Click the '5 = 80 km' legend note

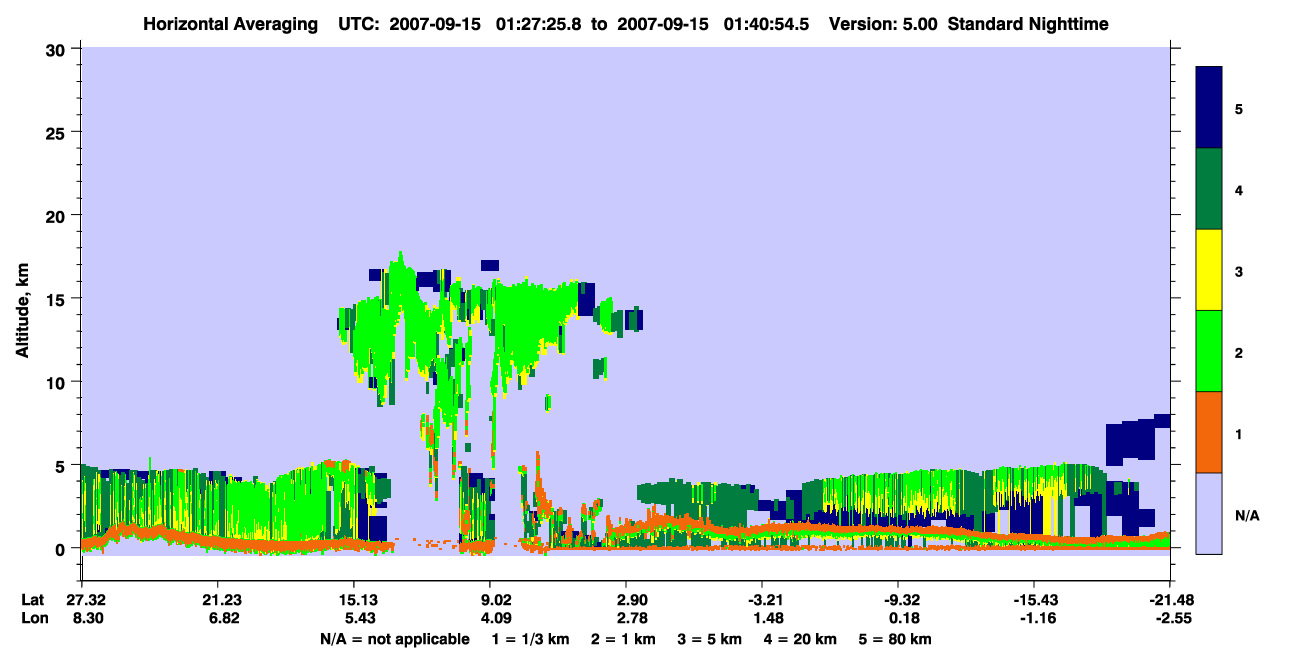click(896, 639)
